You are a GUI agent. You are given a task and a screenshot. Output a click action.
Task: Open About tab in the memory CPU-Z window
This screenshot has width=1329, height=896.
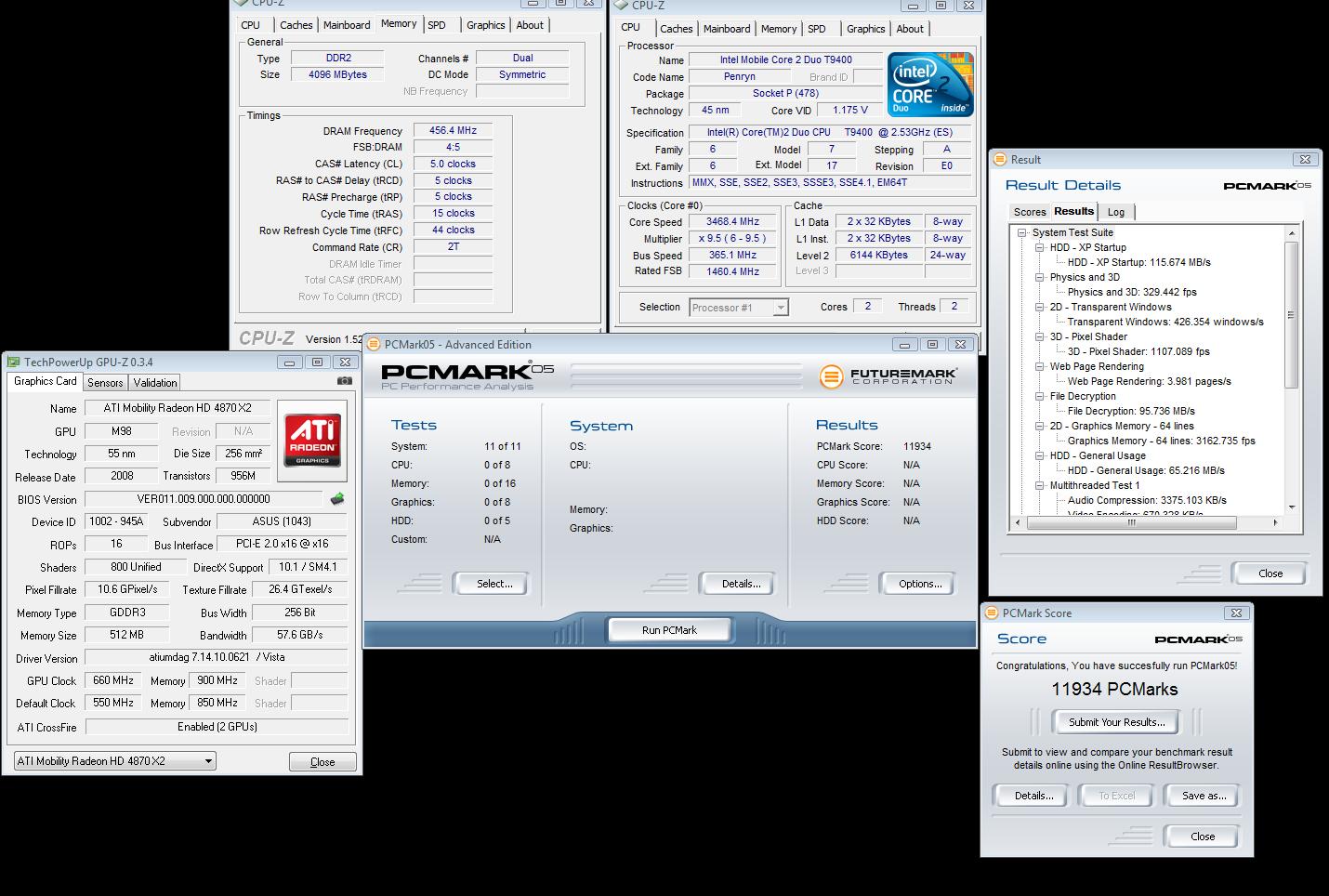(530, 25)
